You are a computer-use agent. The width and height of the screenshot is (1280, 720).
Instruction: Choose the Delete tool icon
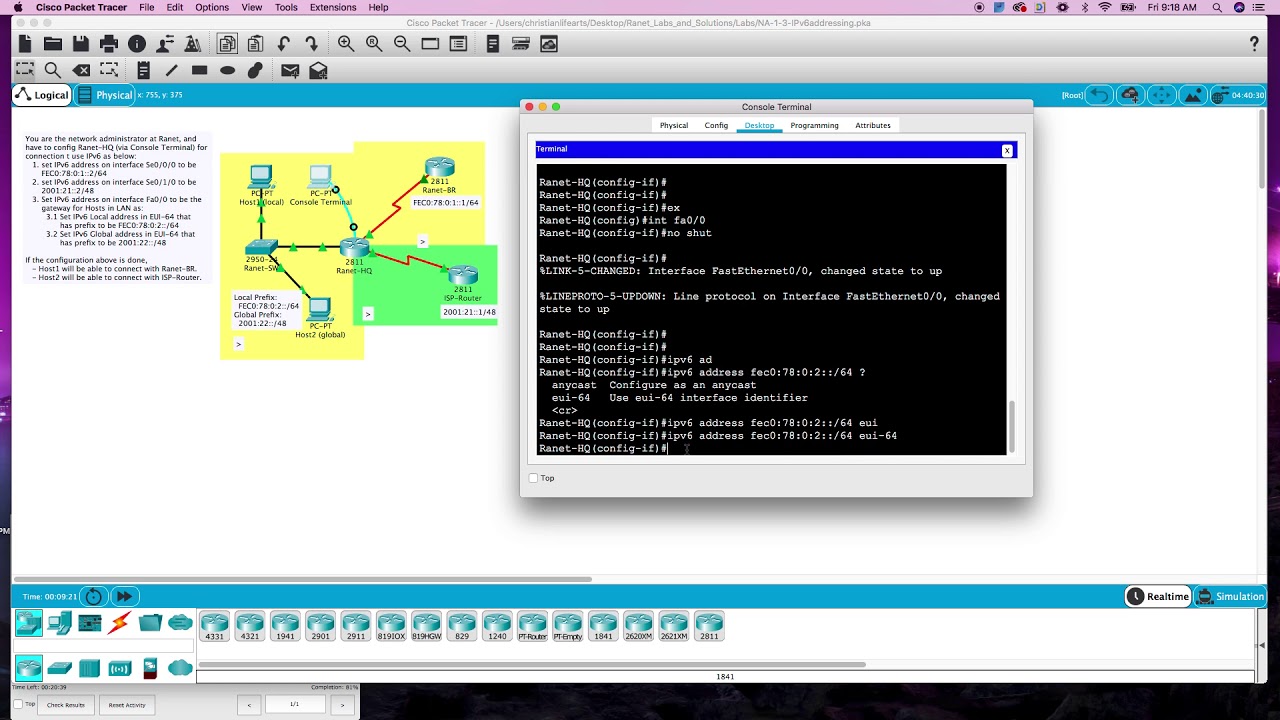(81, 70)
